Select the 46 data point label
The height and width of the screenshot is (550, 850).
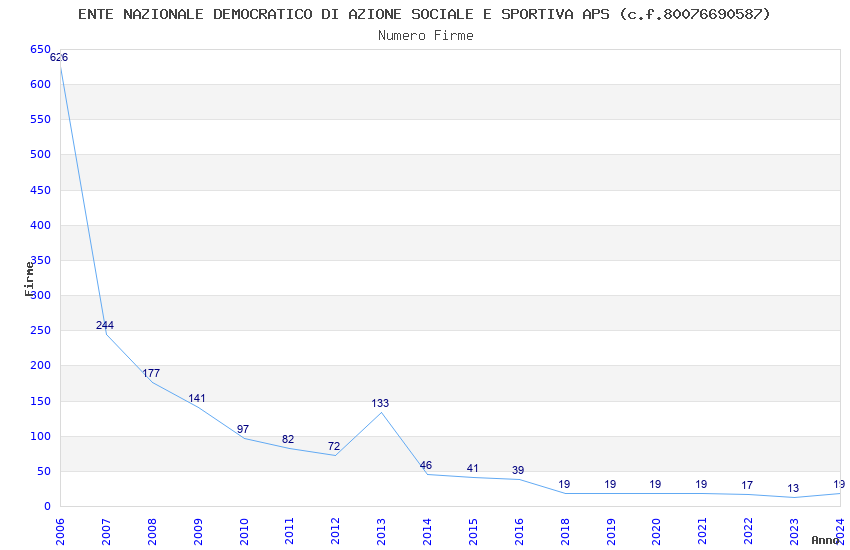(x=426, y=465)
